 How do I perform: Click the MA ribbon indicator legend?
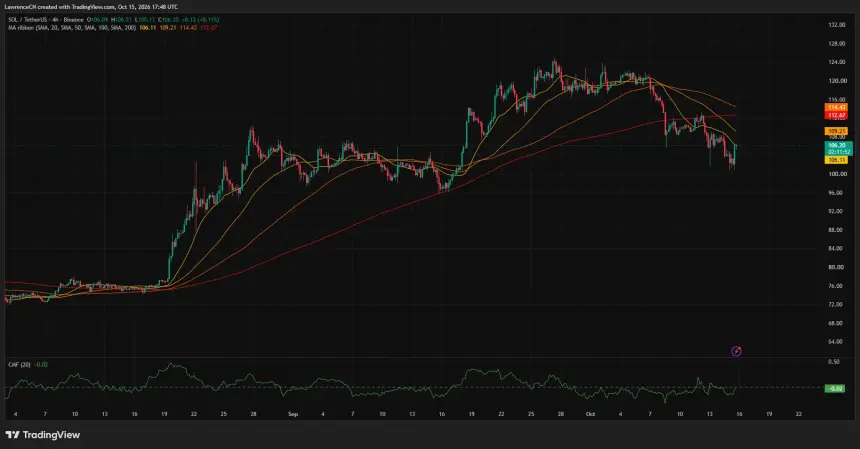coord(72,27)
